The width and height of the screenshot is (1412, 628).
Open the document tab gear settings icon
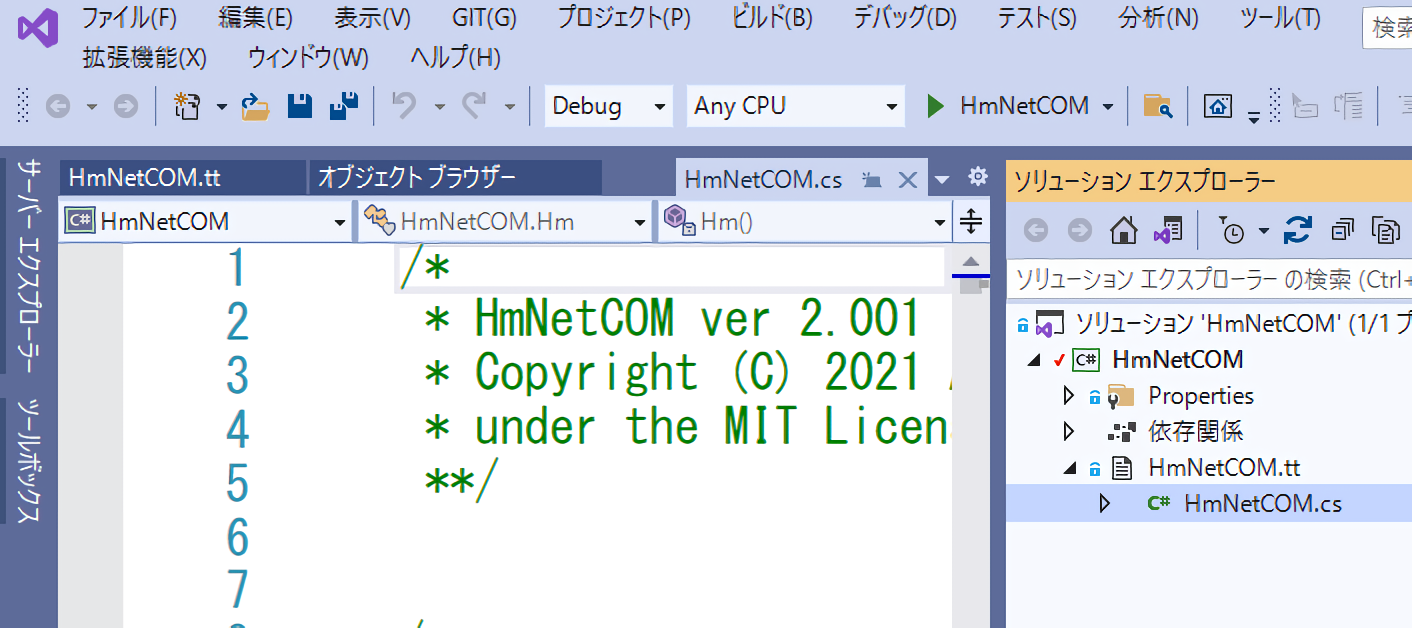pos(978,178)
